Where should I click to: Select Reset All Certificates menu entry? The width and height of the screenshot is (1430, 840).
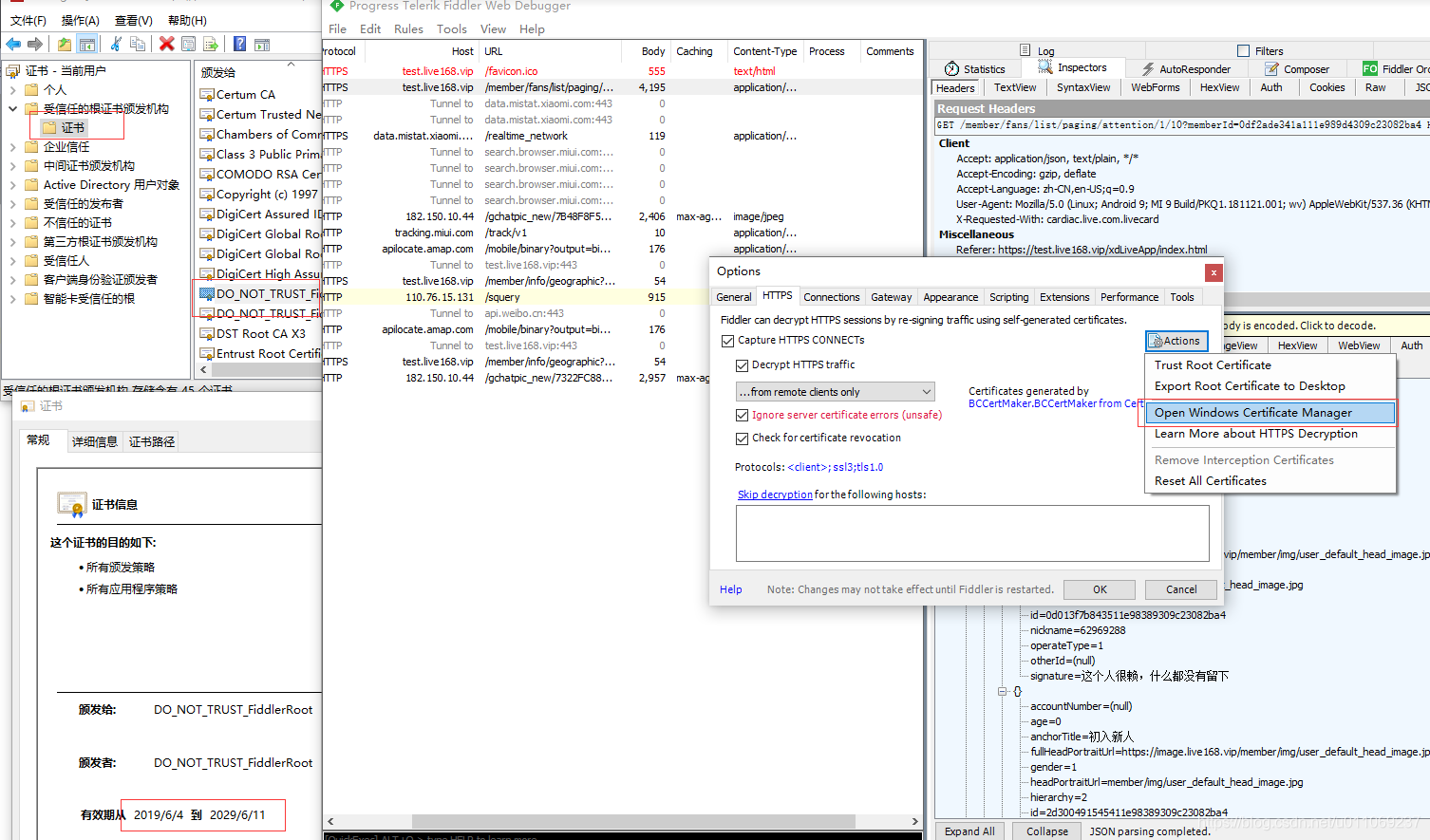click(1211, 481)
